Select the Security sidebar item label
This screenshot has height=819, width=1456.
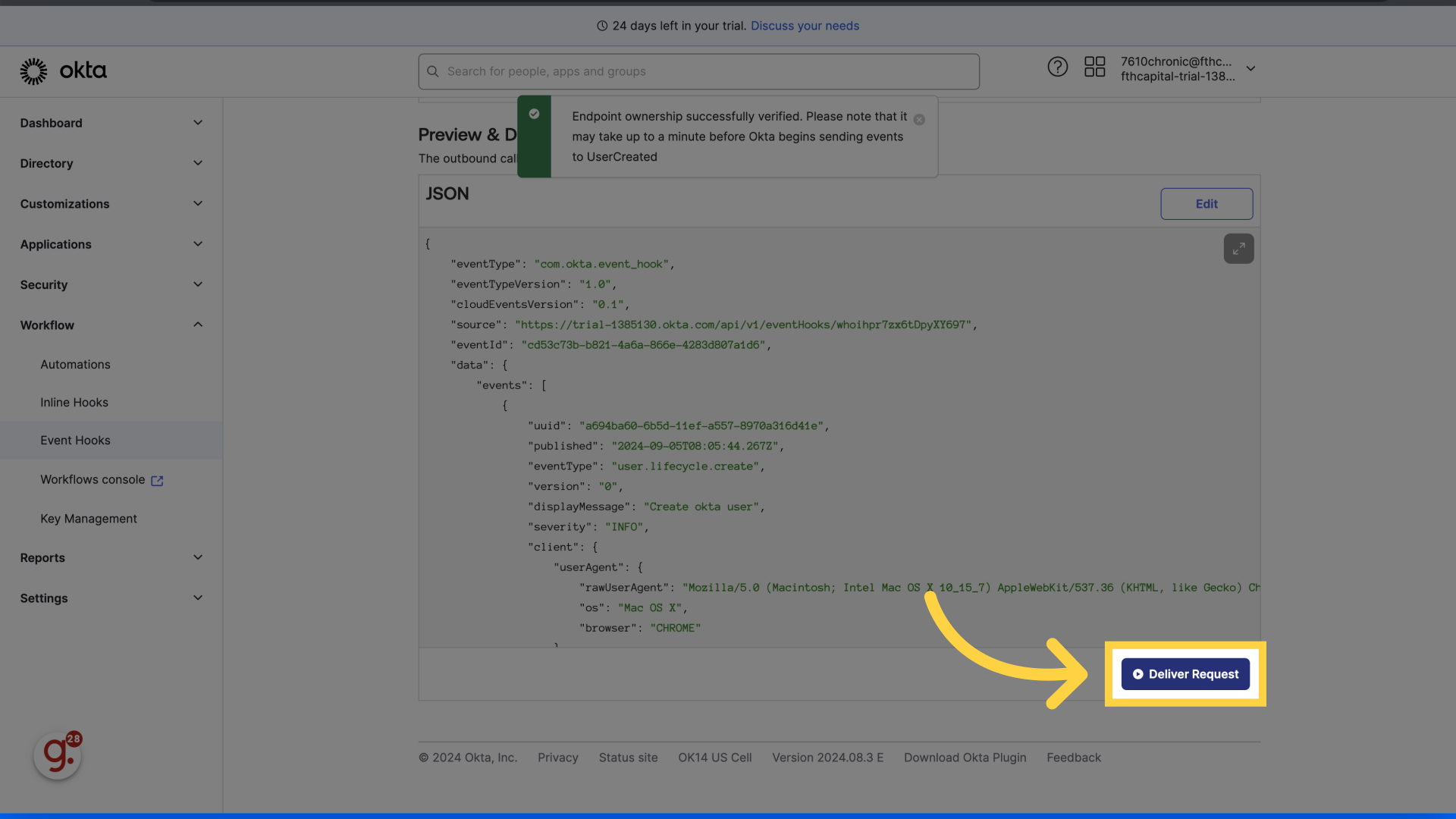44,284
